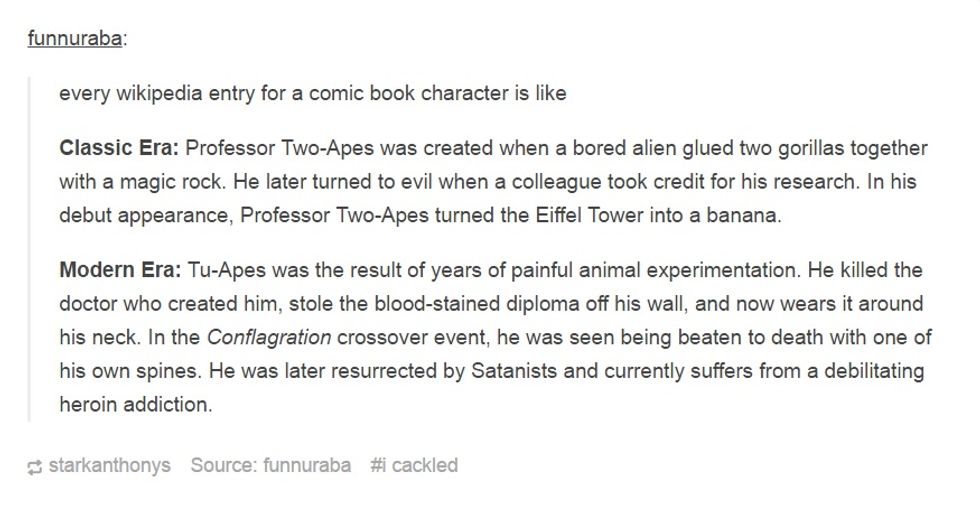
Task: Click the words "heroin addiction"
Action: tap(136, 406)
